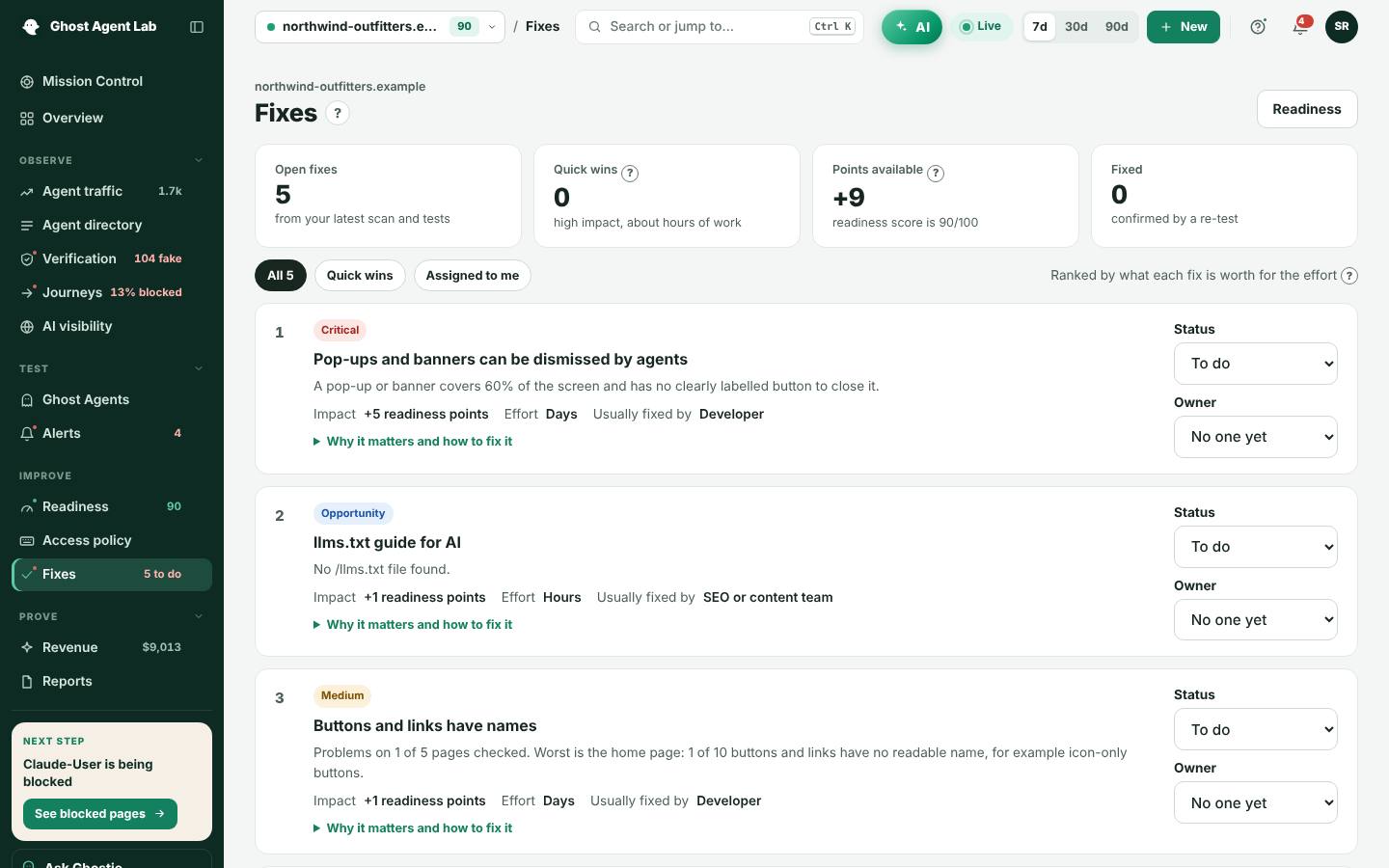Collapse the sidebar panel icon
This screenshot has width=1389, height=868.
coord(197,27)
